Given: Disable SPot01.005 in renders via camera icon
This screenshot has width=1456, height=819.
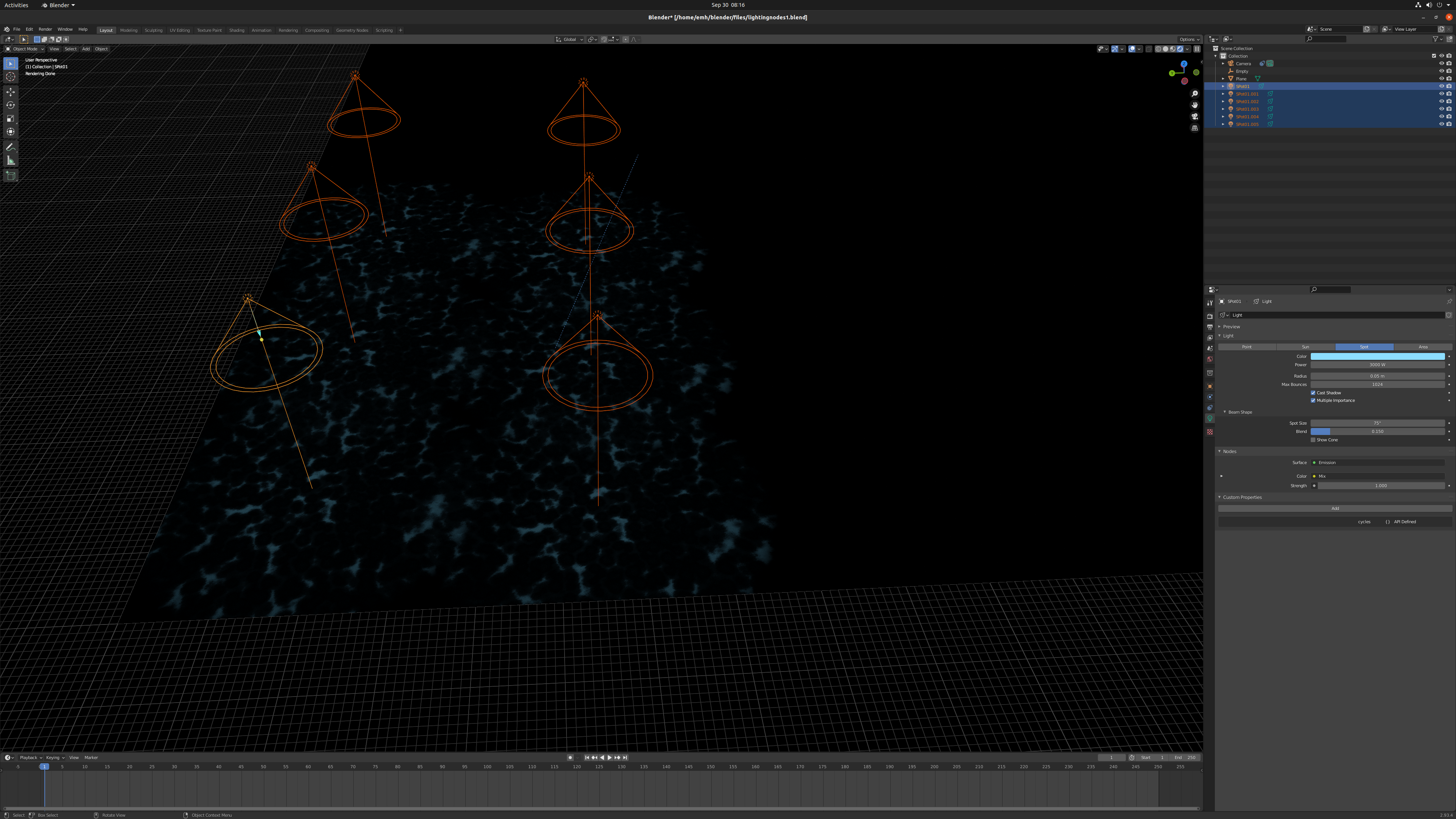Looking at the screenshot, I should tap(1449, 124).
